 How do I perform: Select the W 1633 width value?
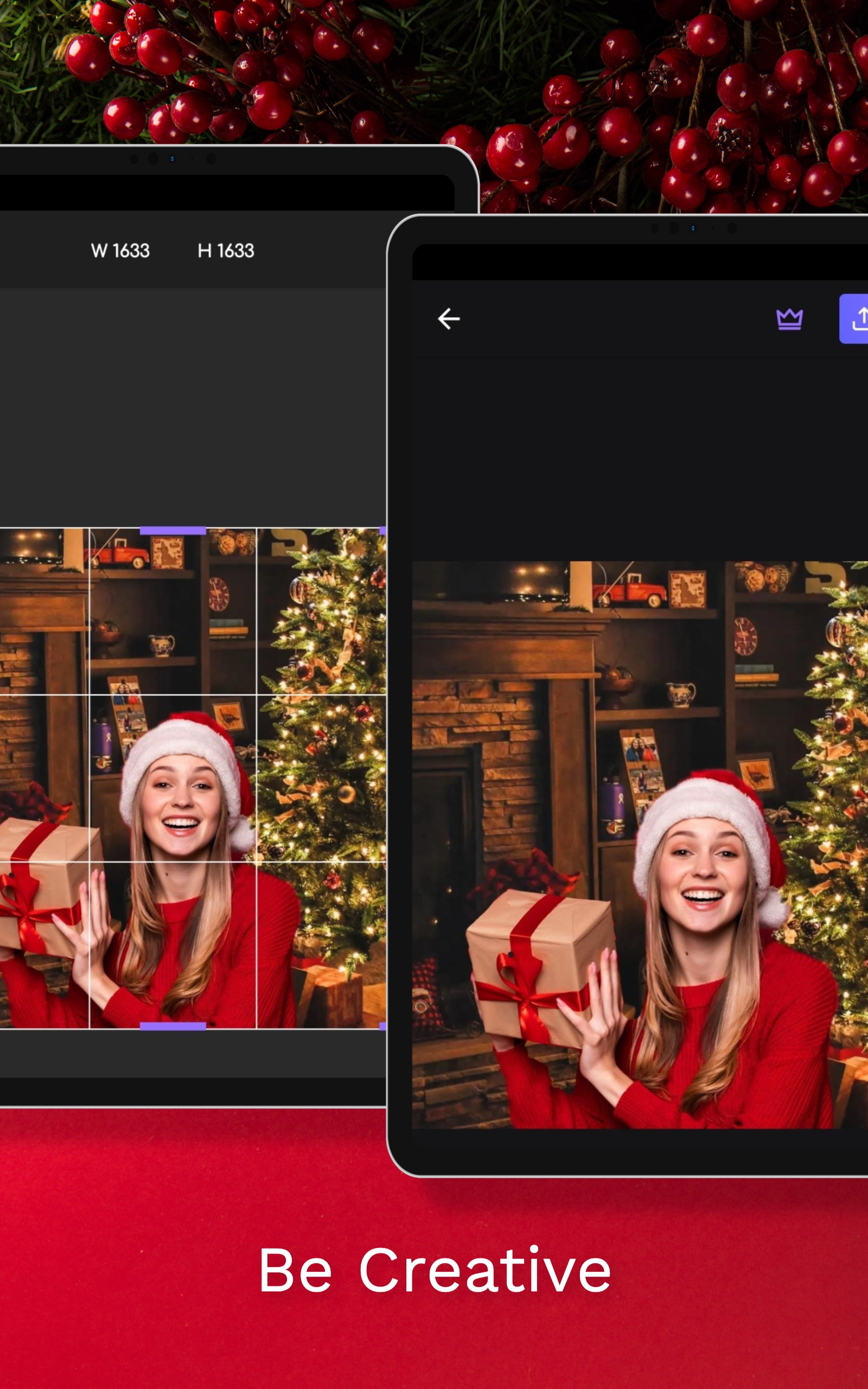(x=120, y=251)
